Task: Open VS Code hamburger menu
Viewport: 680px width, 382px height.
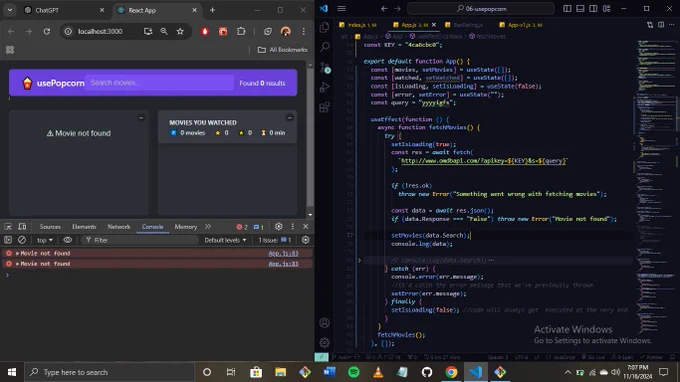Action: point(341,8)
